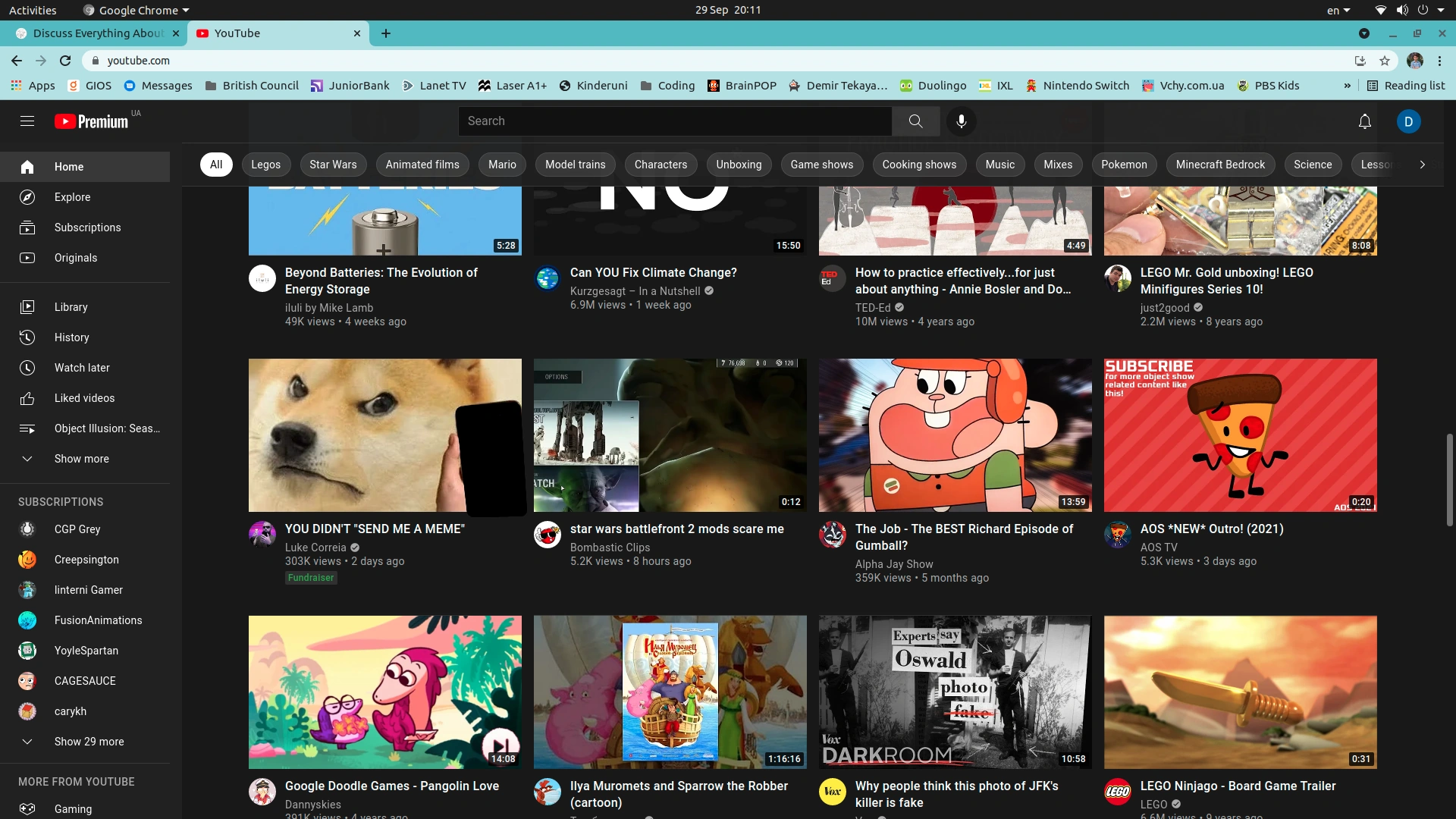The width and height of the screenshot is (1456, 819).
Task: Open the History page
Action: pos(71,337)
